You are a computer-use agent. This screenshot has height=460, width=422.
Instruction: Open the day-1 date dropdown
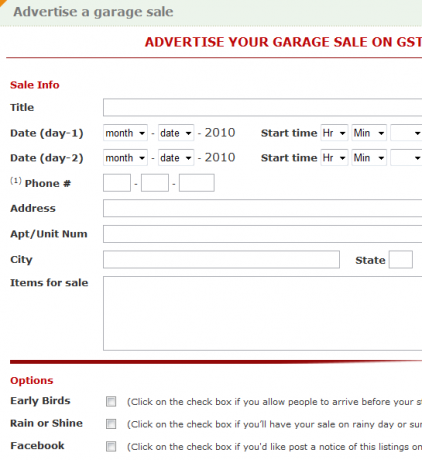[x=176, y=133]
